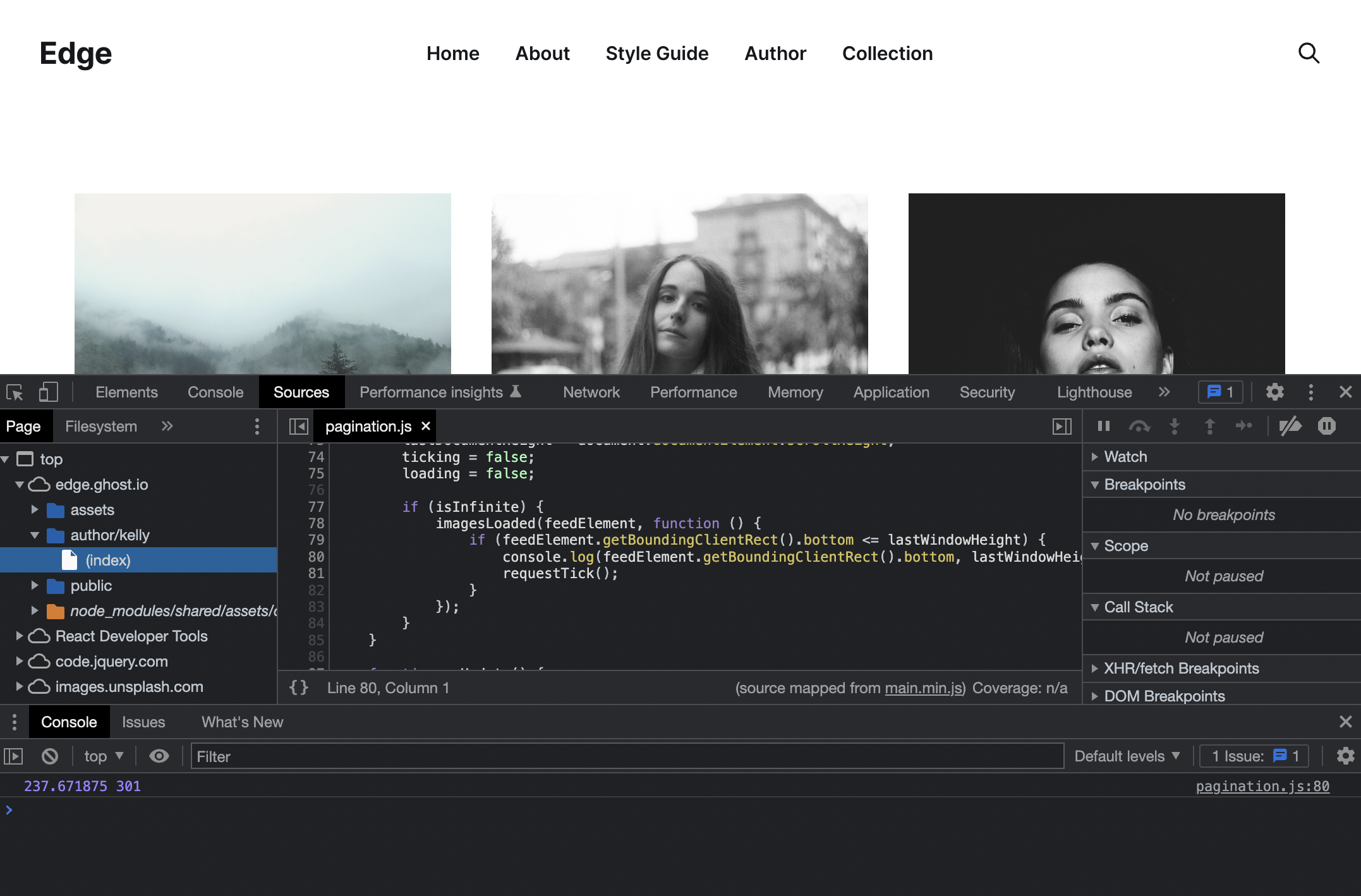Click the Clear console icon
The height and width of the screenshot is (896, 1361).
(51, 756)
